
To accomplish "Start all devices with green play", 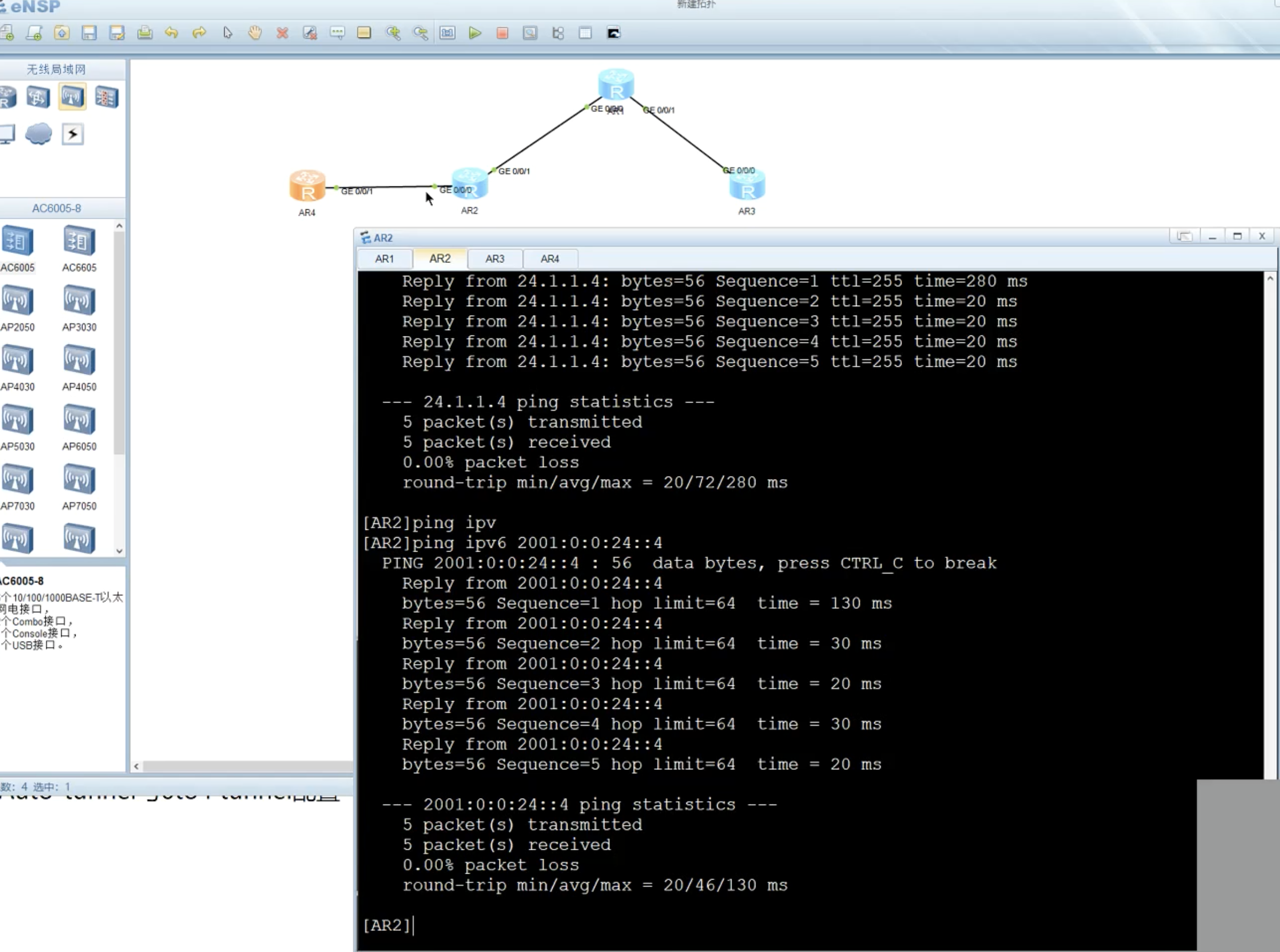I will click(x=475, y=33).
